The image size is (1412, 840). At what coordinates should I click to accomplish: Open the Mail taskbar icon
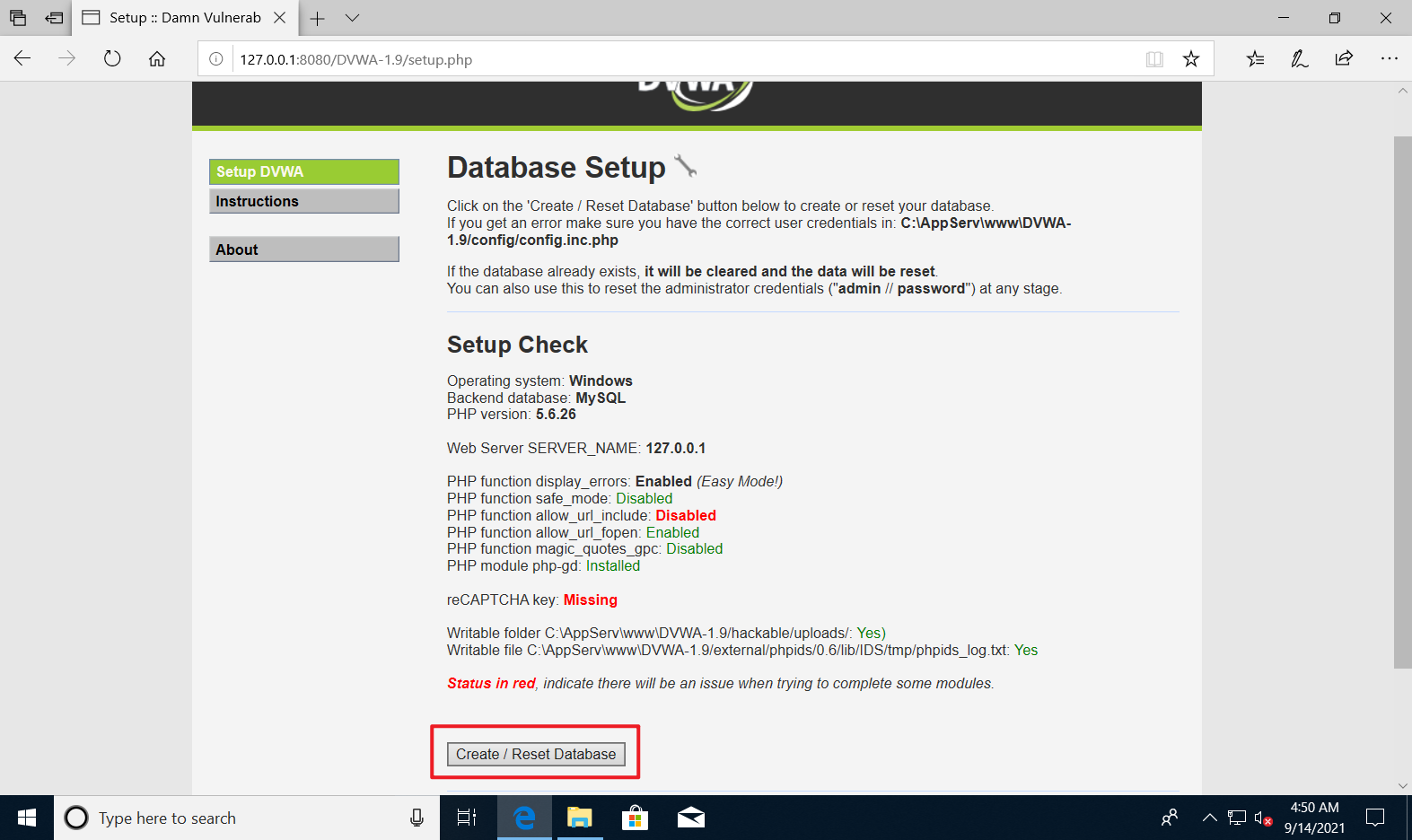coord(690,818)
